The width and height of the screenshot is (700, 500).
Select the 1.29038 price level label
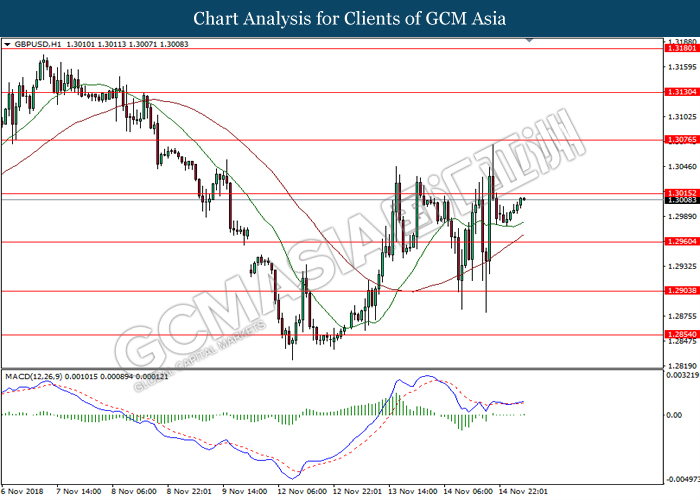(x=682, y=291)
